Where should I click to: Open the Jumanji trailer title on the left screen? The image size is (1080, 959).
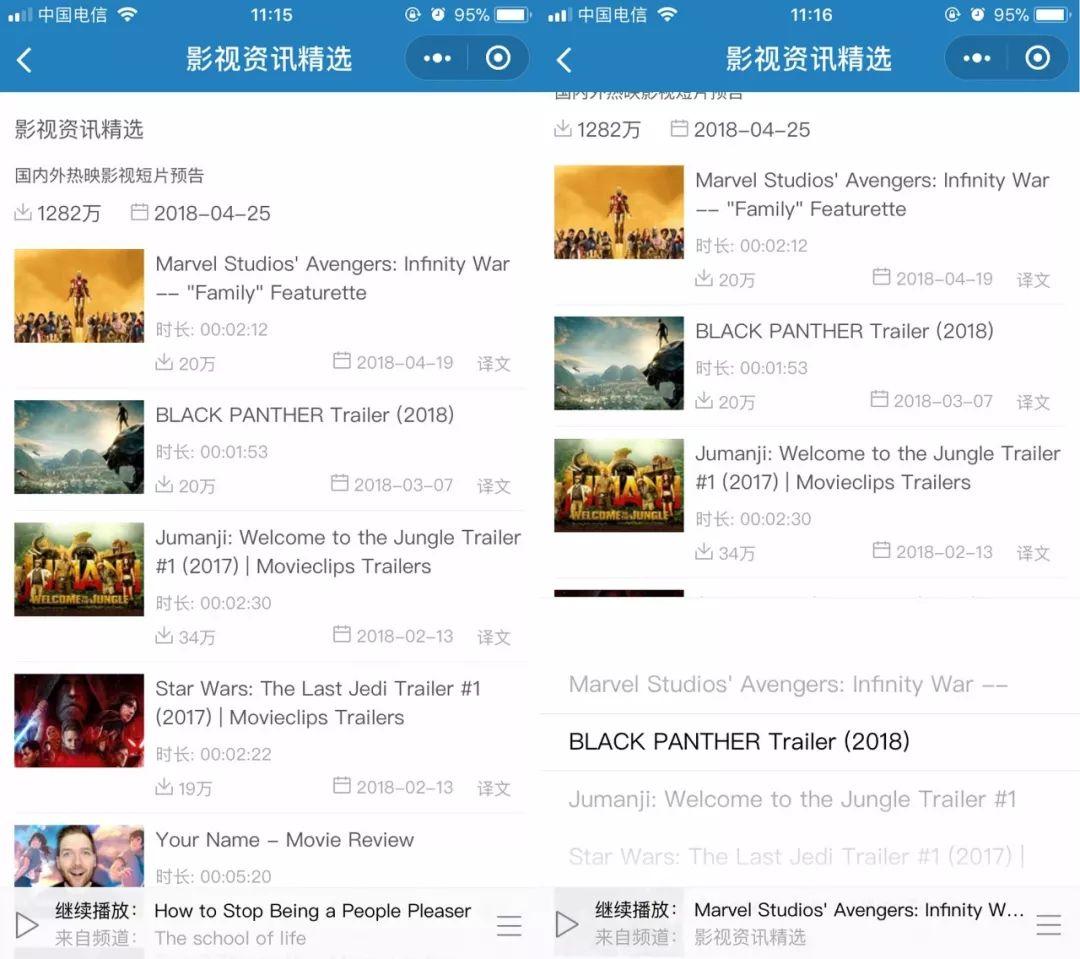[338, 552]
